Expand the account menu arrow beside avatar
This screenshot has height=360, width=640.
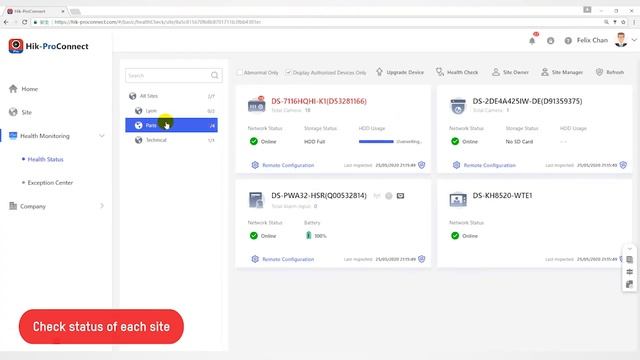click(634, 40)
